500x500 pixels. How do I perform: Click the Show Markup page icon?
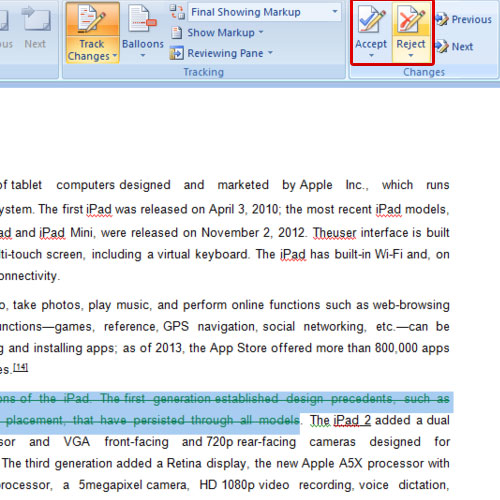tap(176, 33)
